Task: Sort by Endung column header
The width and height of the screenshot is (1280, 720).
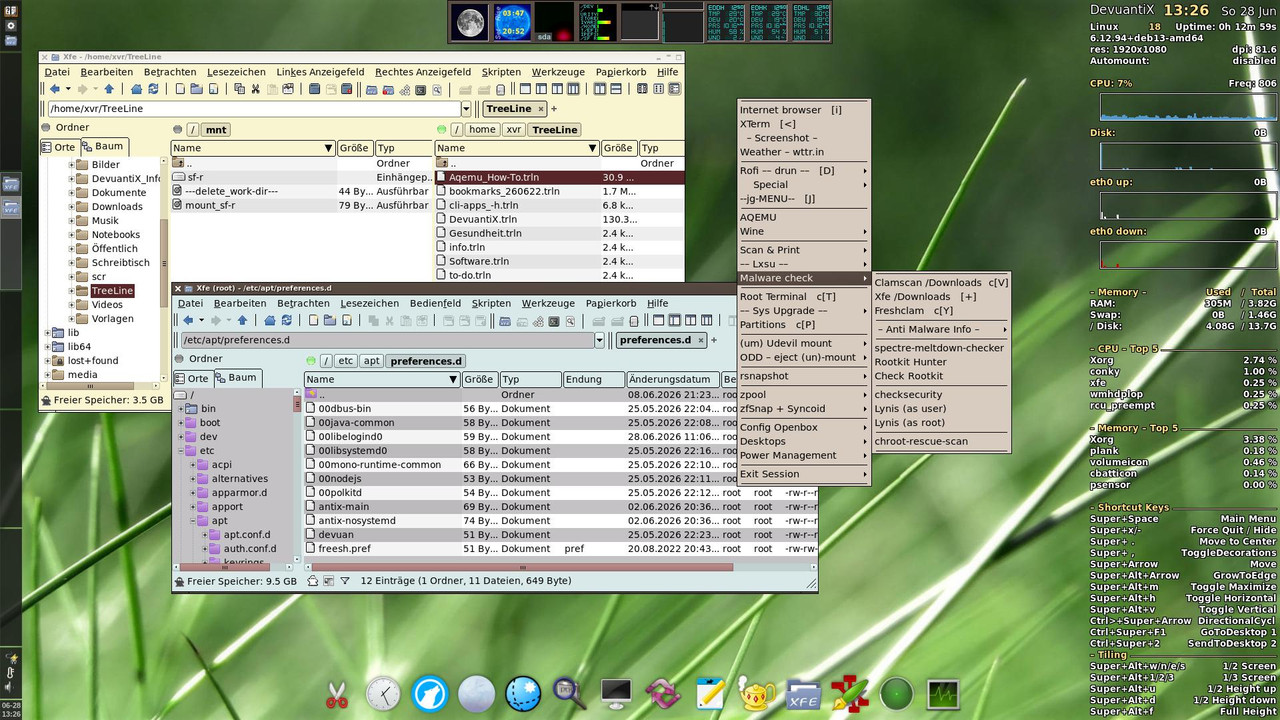Action: [593, 380]
